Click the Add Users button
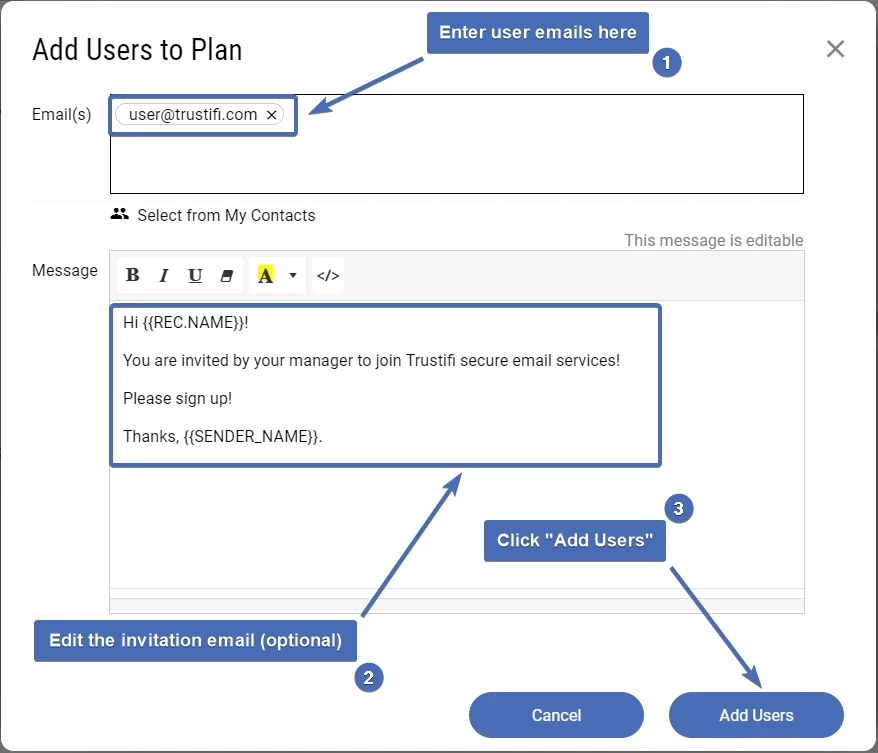Image resolution: width=878 pixels, height=753 pixels. [756, 714]
